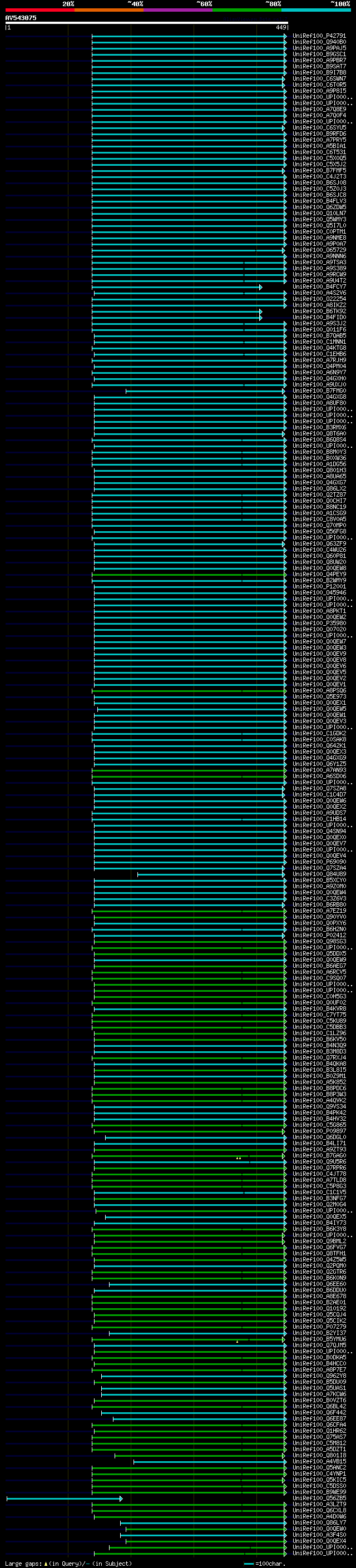Click the UniRef100_C6SYU5 label
The image size is (356, 1568).
(319, 128)
